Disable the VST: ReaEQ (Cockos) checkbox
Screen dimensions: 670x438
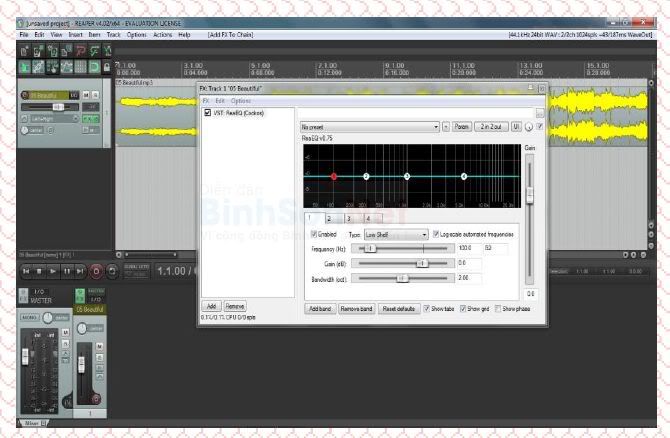(x=207, y=113)
